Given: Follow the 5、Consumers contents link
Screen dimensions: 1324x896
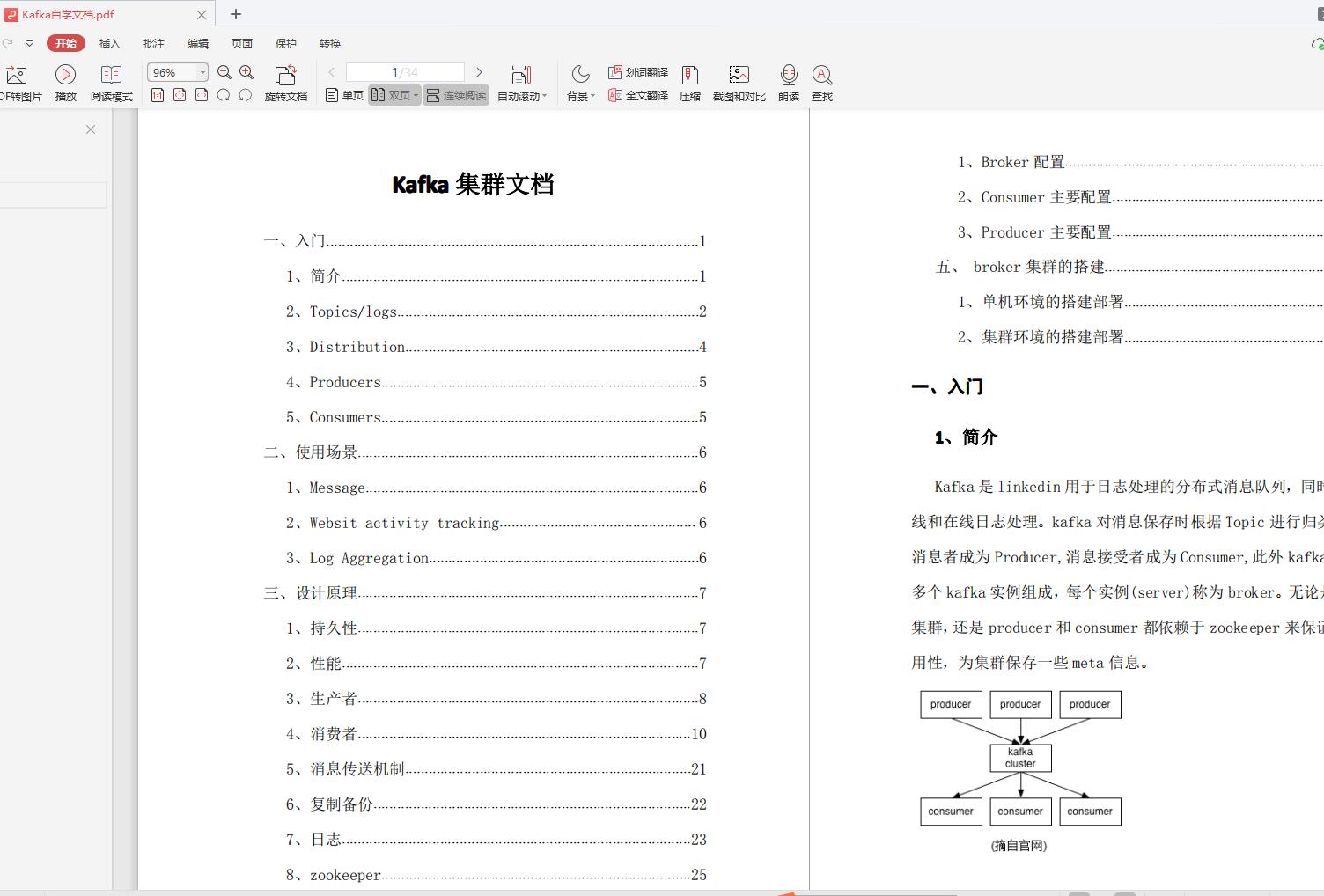Looking at the screenshot, I should (496, 417).
